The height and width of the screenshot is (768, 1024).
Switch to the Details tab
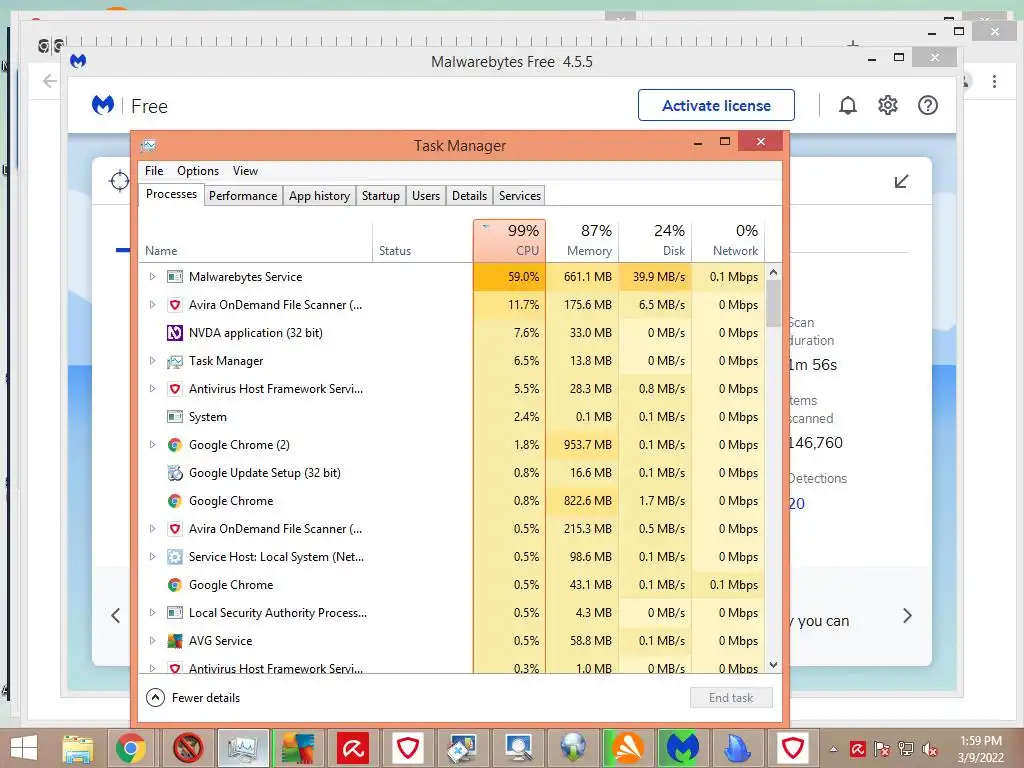click(x=470, y=196)
